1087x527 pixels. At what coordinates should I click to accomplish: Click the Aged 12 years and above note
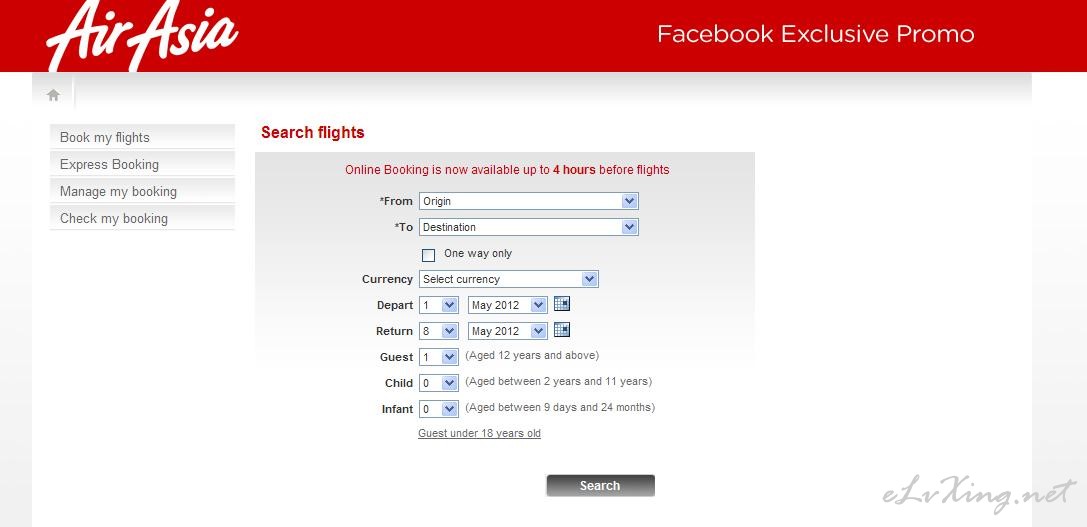click(532, 355)
